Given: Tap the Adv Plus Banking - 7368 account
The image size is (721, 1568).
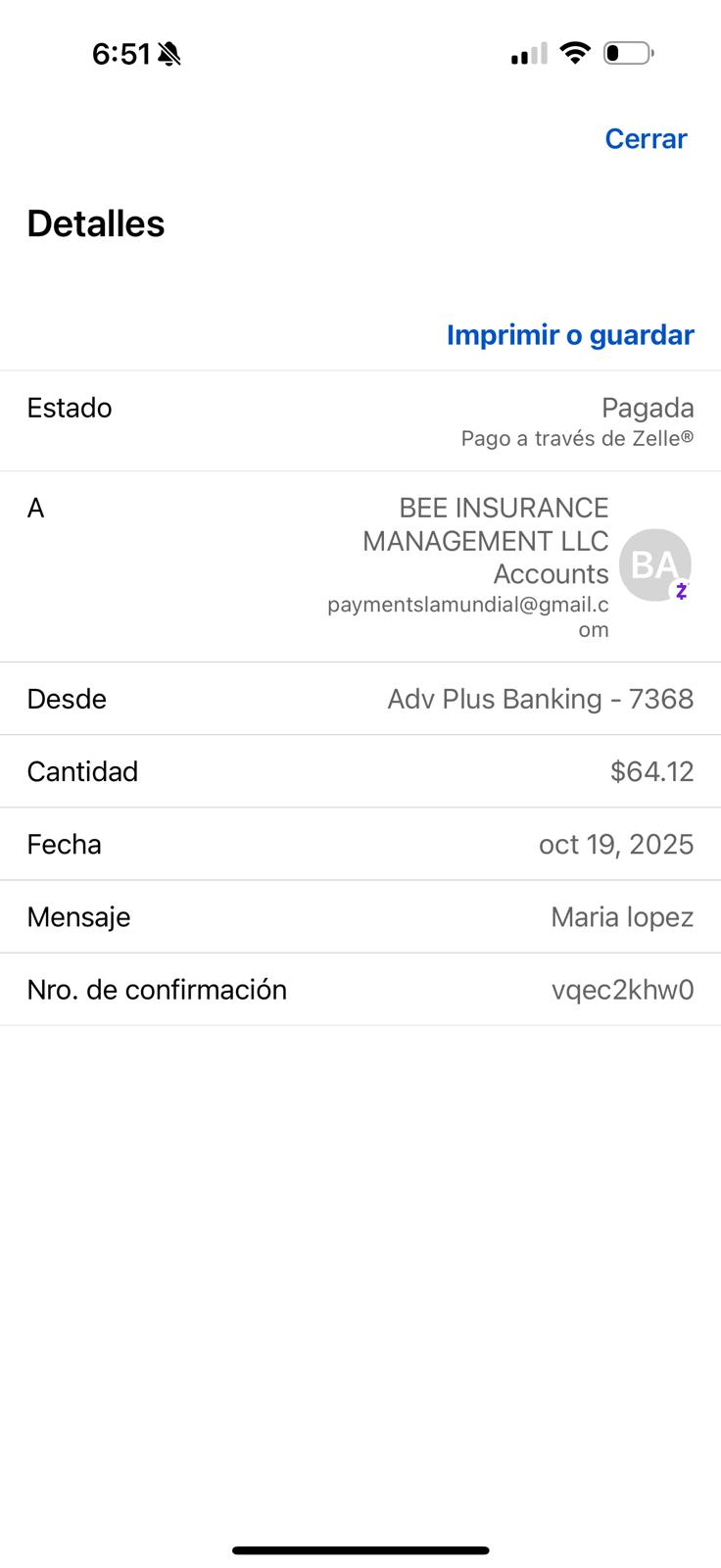Looking at the screenshot, I should [540, 699].
